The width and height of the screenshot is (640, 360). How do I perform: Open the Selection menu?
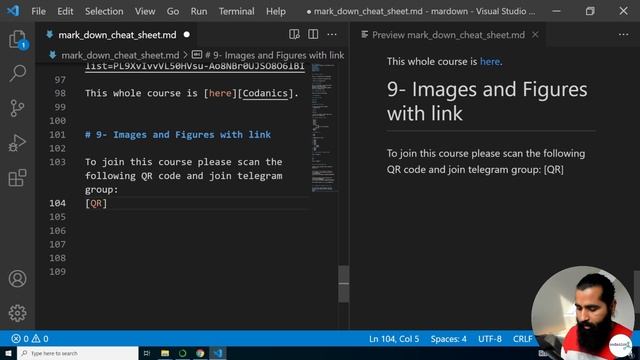click(x=104, y=11)
